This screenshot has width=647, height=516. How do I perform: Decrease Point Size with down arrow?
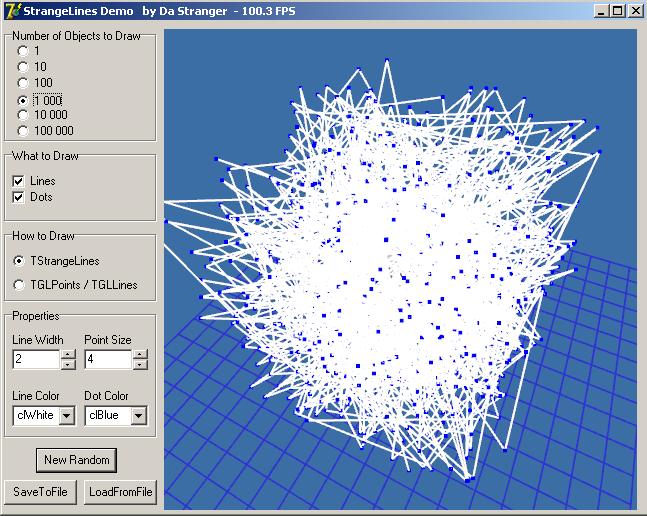coord(140,364)
